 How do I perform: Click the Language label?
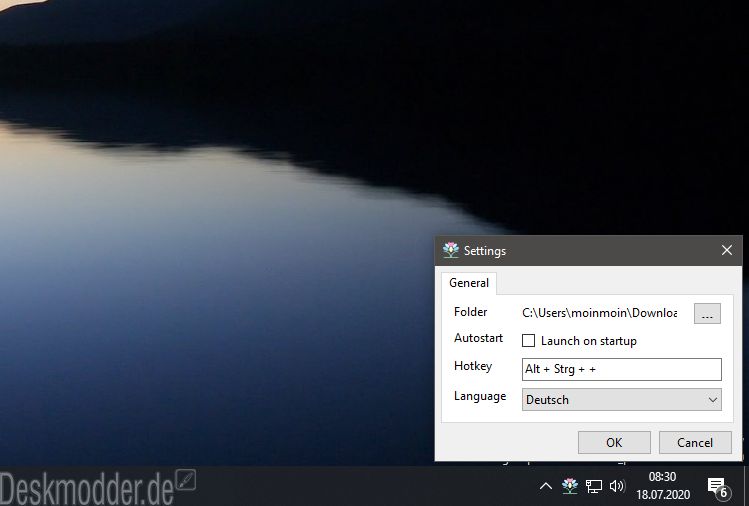click(x=480, y=397)
